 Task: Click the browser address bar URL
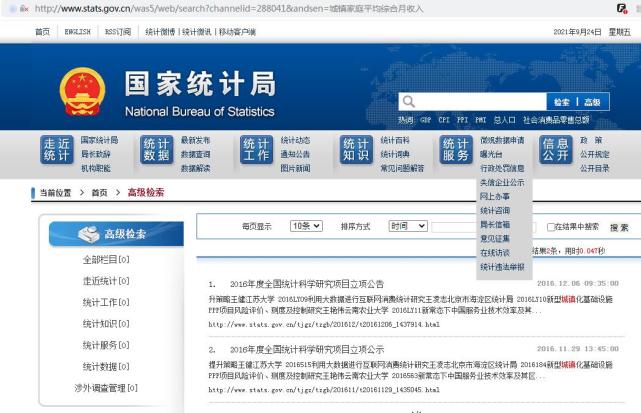click(229, 8)
